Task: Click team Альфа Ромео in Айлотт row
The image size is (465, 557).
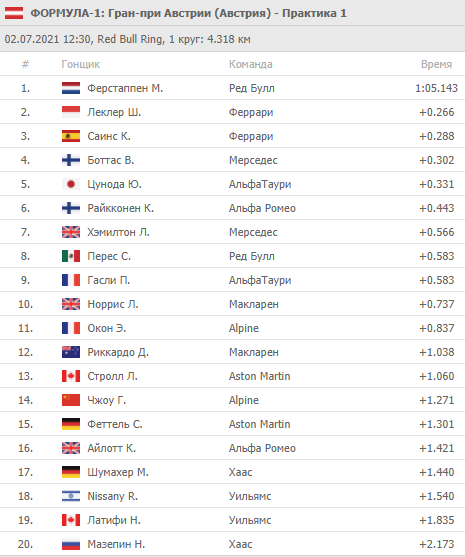Action: [x=262, y=448]
